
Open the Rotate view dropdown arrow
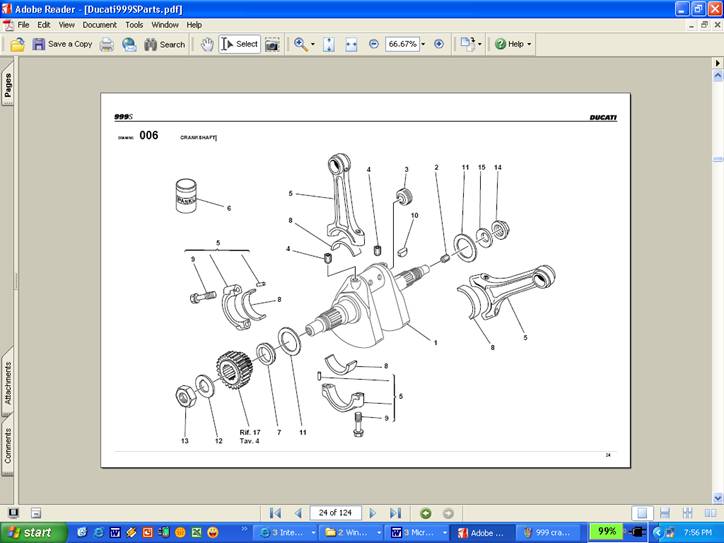pyautogui.click(x=480, y=44)
